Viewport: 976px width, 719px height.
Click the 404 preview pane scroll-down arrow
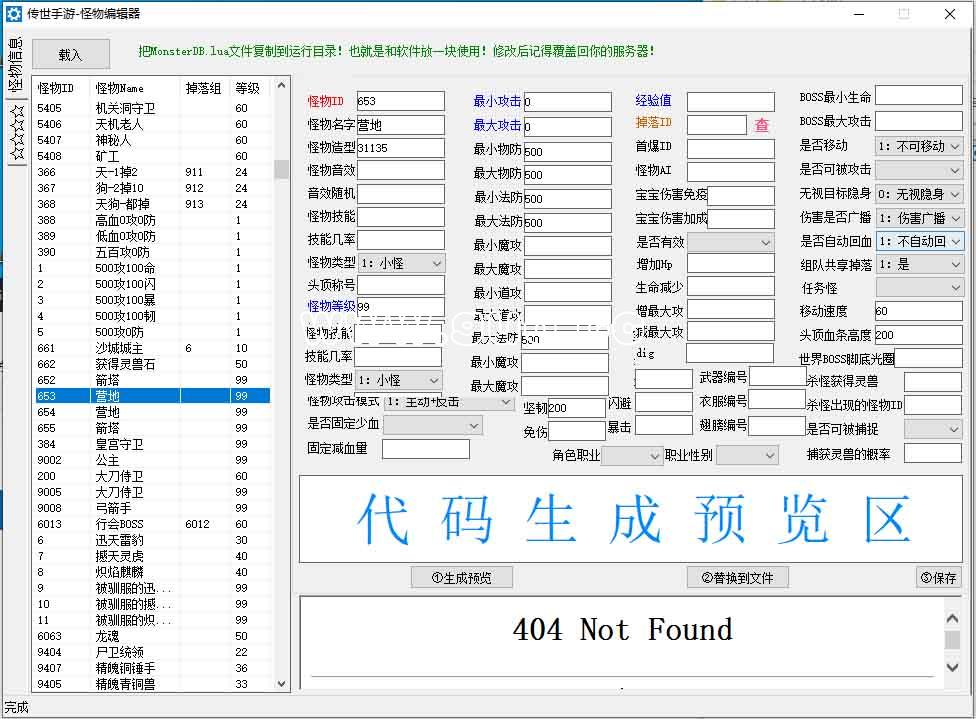coord(952,667)
